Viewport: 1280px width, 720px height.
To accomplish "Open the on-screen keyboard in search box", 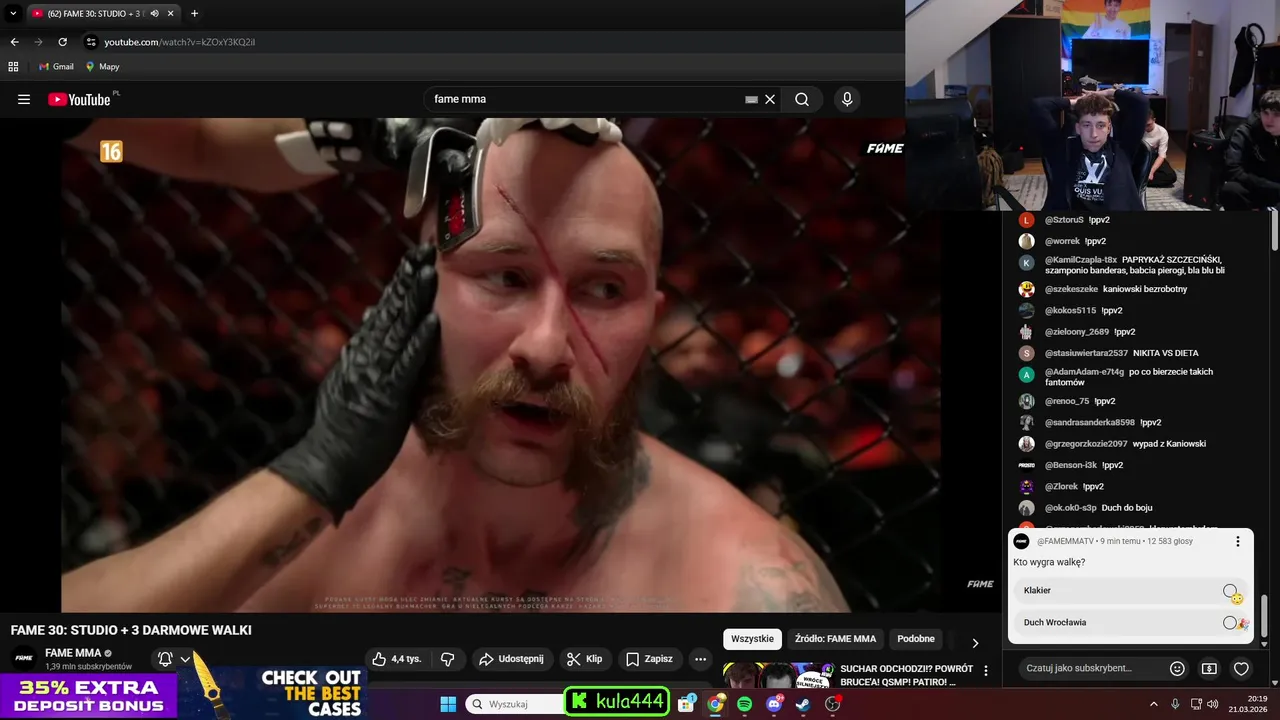I will click(751, 99).
